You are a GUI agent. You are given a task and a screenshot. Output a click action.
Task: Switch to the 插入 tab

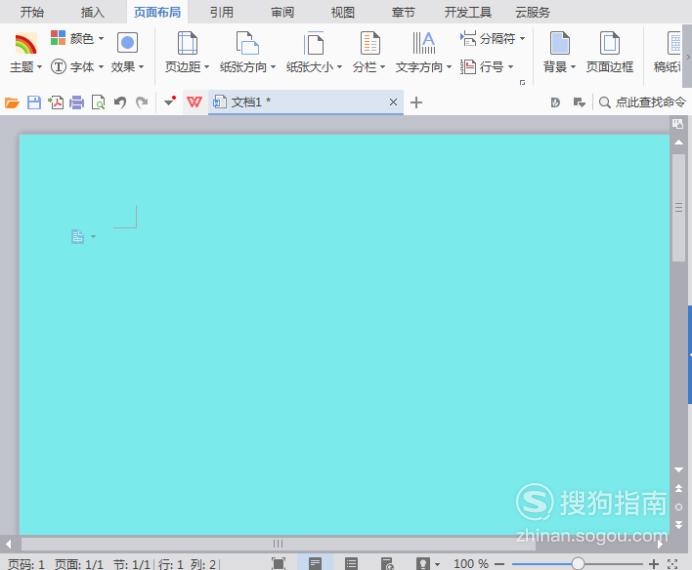click(x=93, y=12)
